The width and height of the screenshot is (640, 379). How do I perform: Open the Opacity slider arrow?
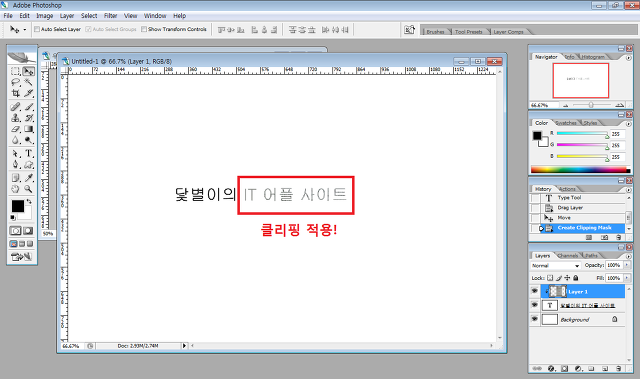point(627,265)
